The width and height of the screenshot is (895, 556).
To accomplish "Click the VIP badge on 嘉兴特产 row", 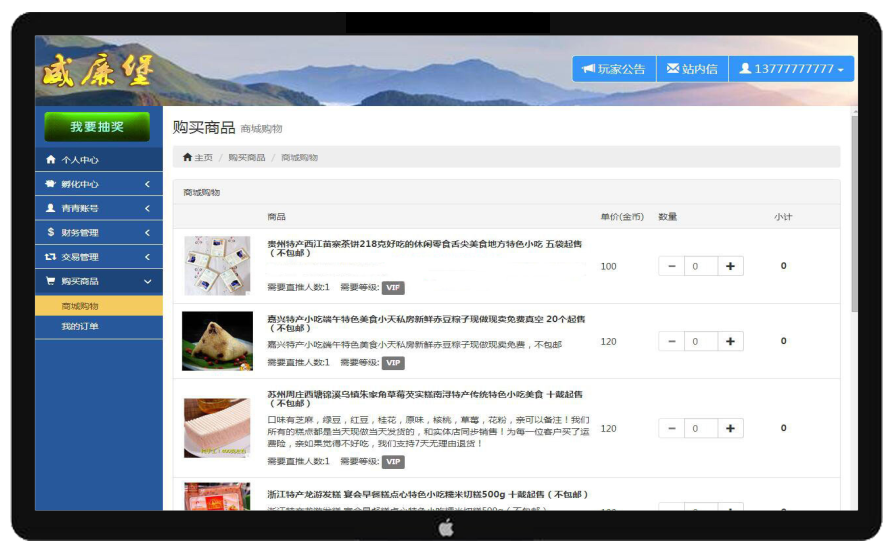I will click(x=393, y=363).
